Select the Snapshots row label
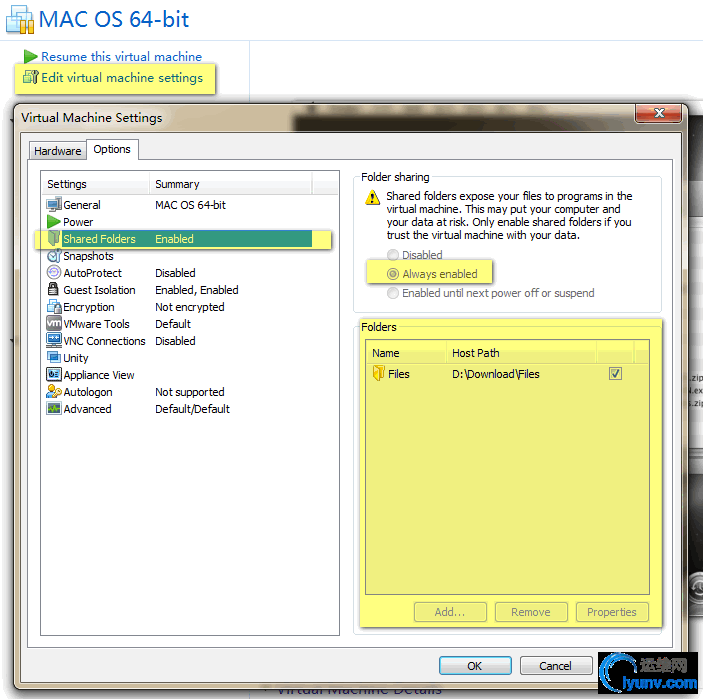Viewport: 703px width, 699px height. (88, 256)
